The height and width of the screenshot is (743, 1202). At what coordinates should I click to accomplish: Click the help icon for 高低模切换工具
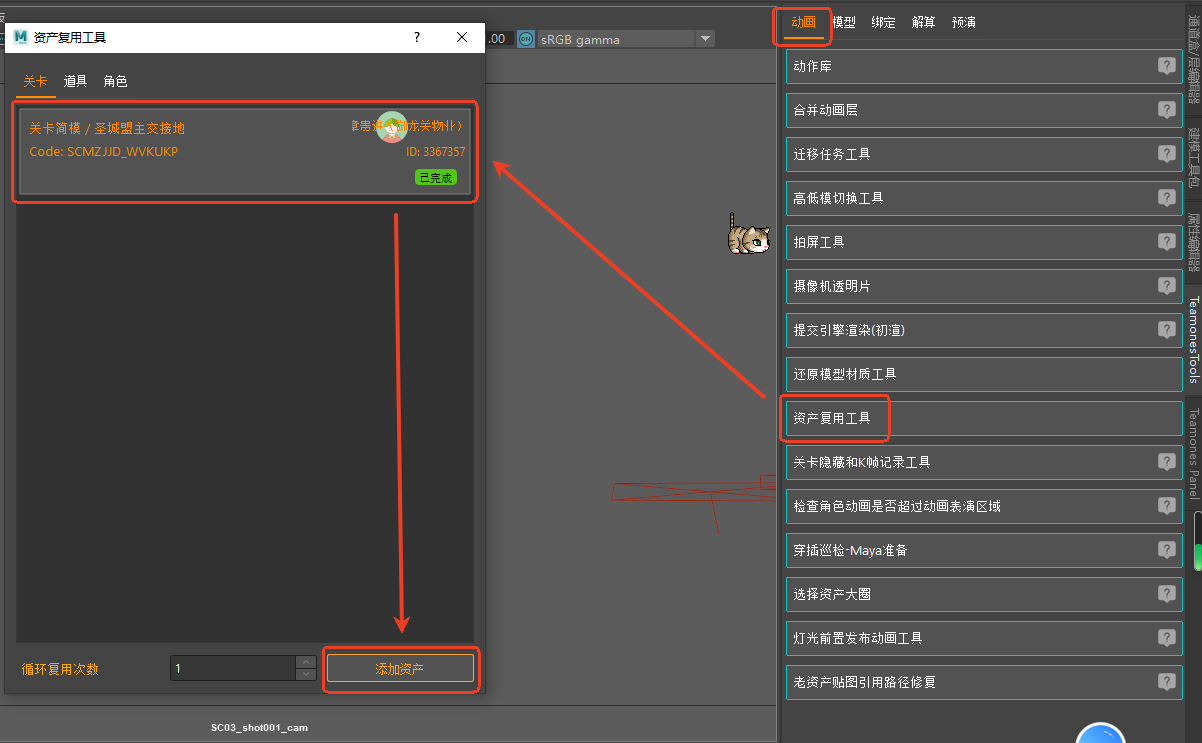(1166, 198)
